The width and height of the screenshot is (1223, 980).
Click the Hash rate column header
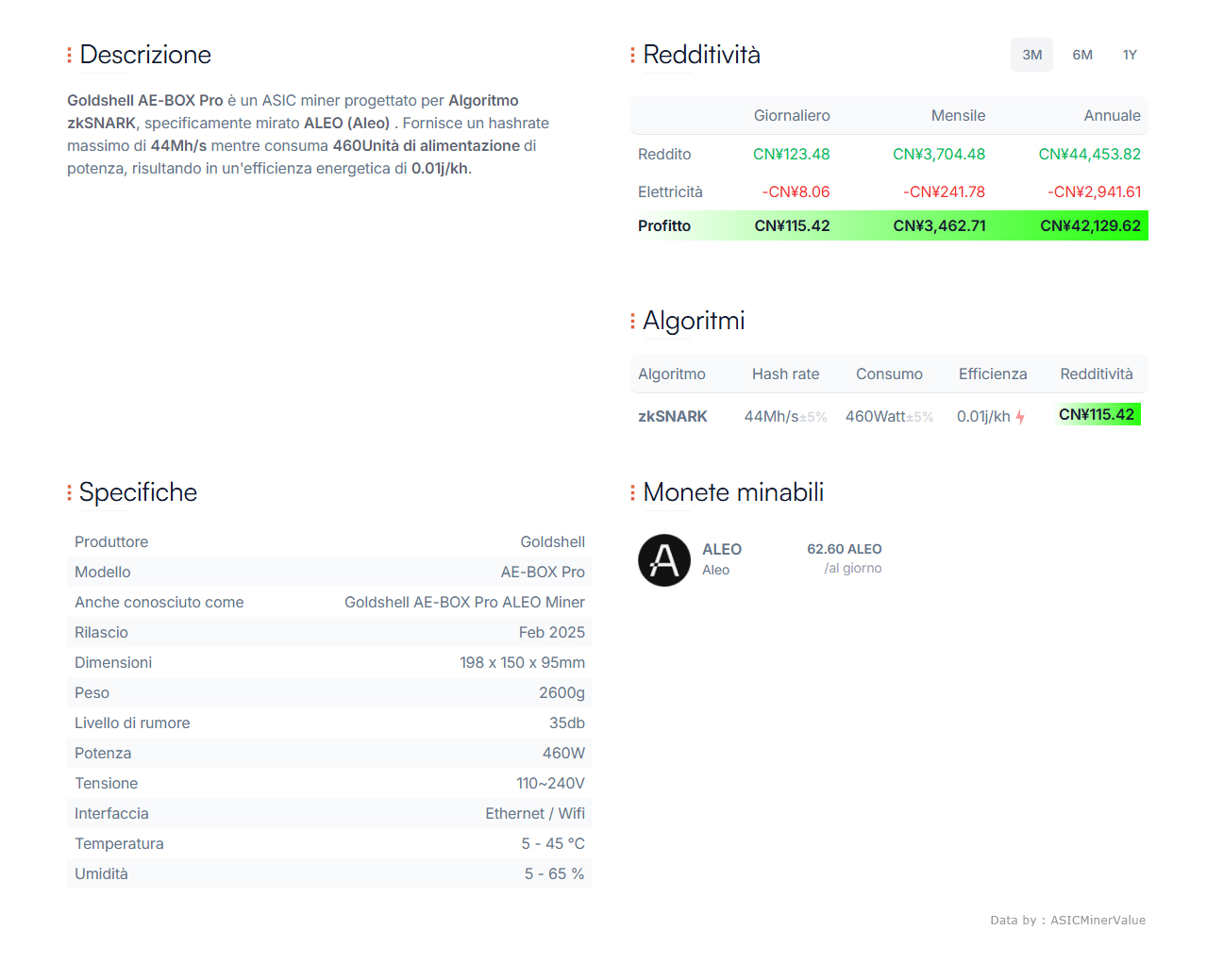(786, 374)
